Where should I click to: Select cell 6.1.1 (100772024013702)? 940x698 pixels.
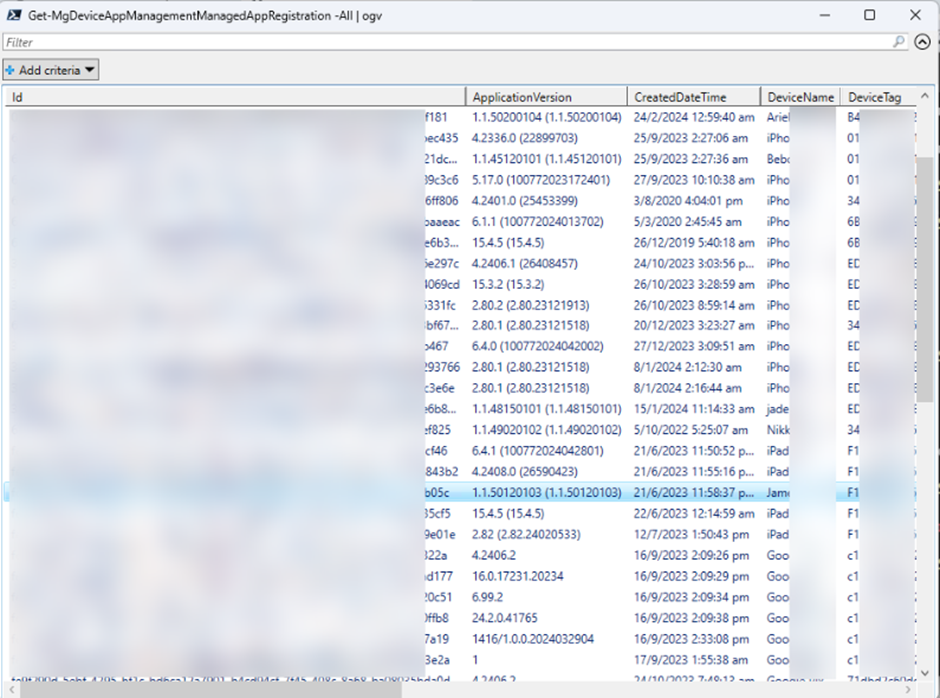[x=537, y=222]
